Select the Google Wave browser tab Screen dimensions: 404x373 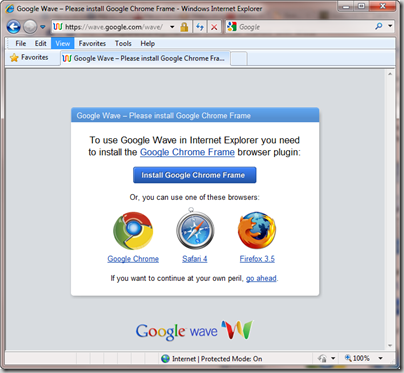click(145, 58)
